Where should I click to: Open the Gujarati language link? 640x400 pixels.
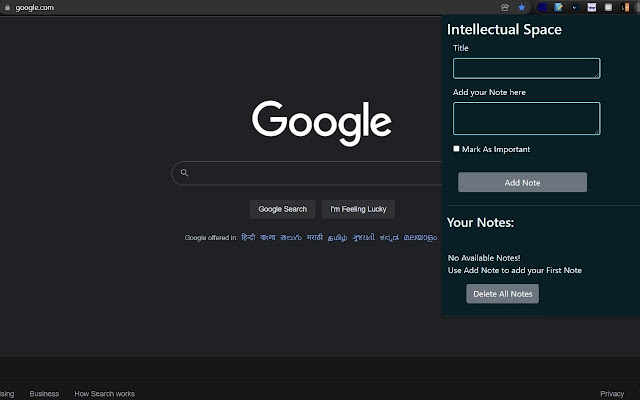click(x=363, y=237)
